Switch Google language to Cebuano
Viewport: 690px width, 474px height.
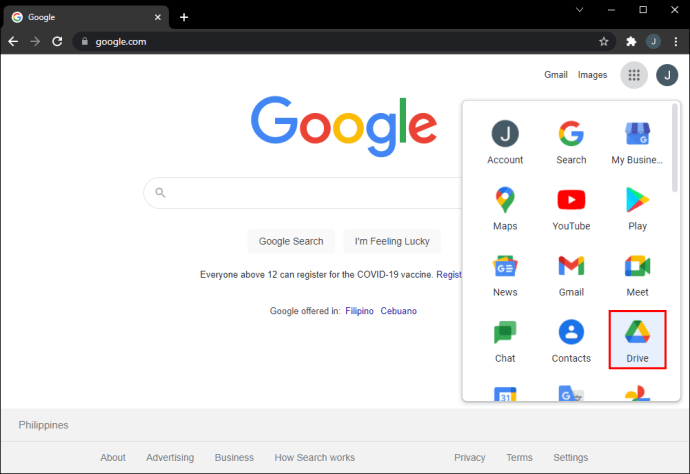[x=398, y=311]
